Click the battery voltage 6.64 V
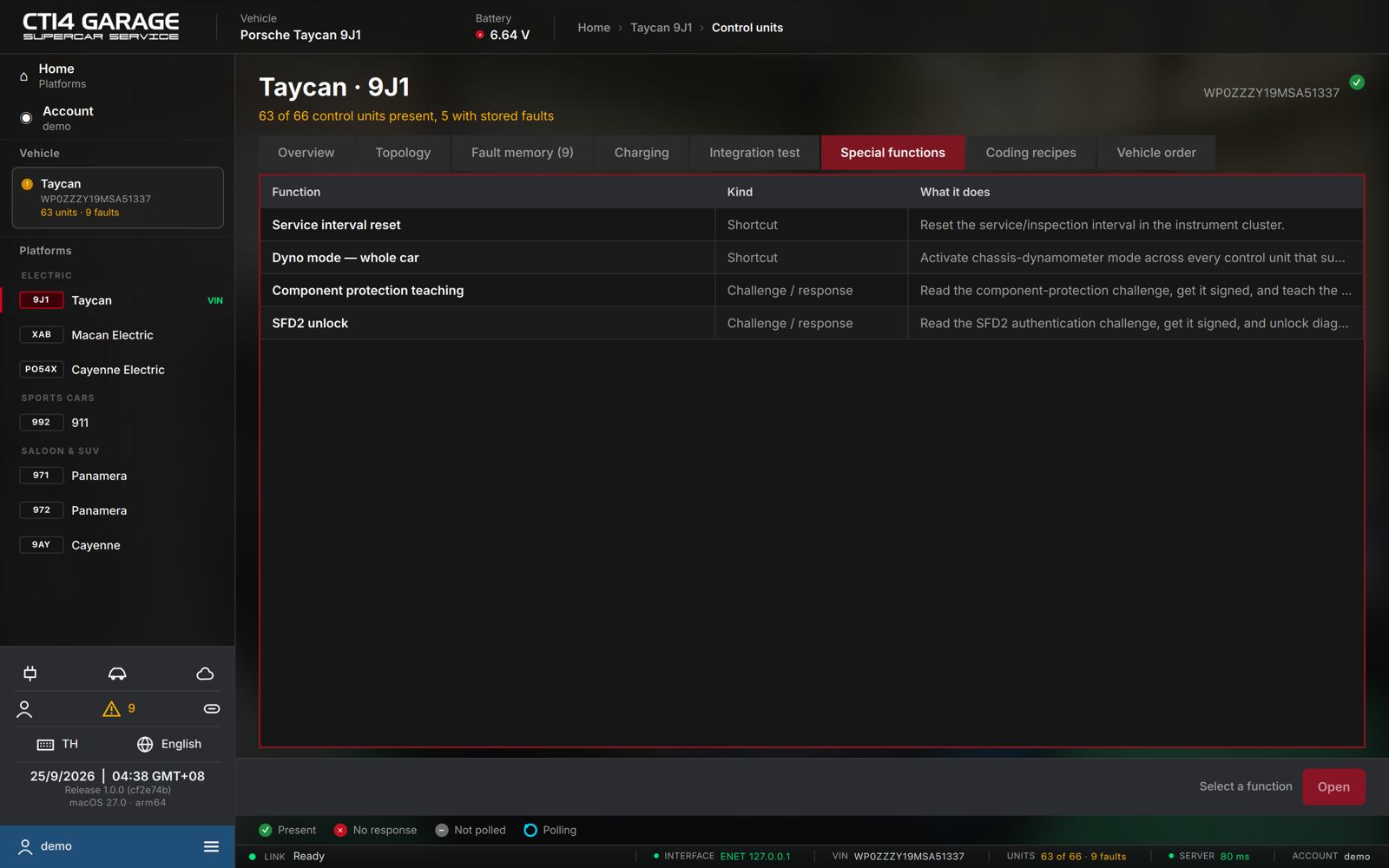Image resolution: width=1389 pixels, height=868 pixels. pyautogui.click(x=510, y=35)
